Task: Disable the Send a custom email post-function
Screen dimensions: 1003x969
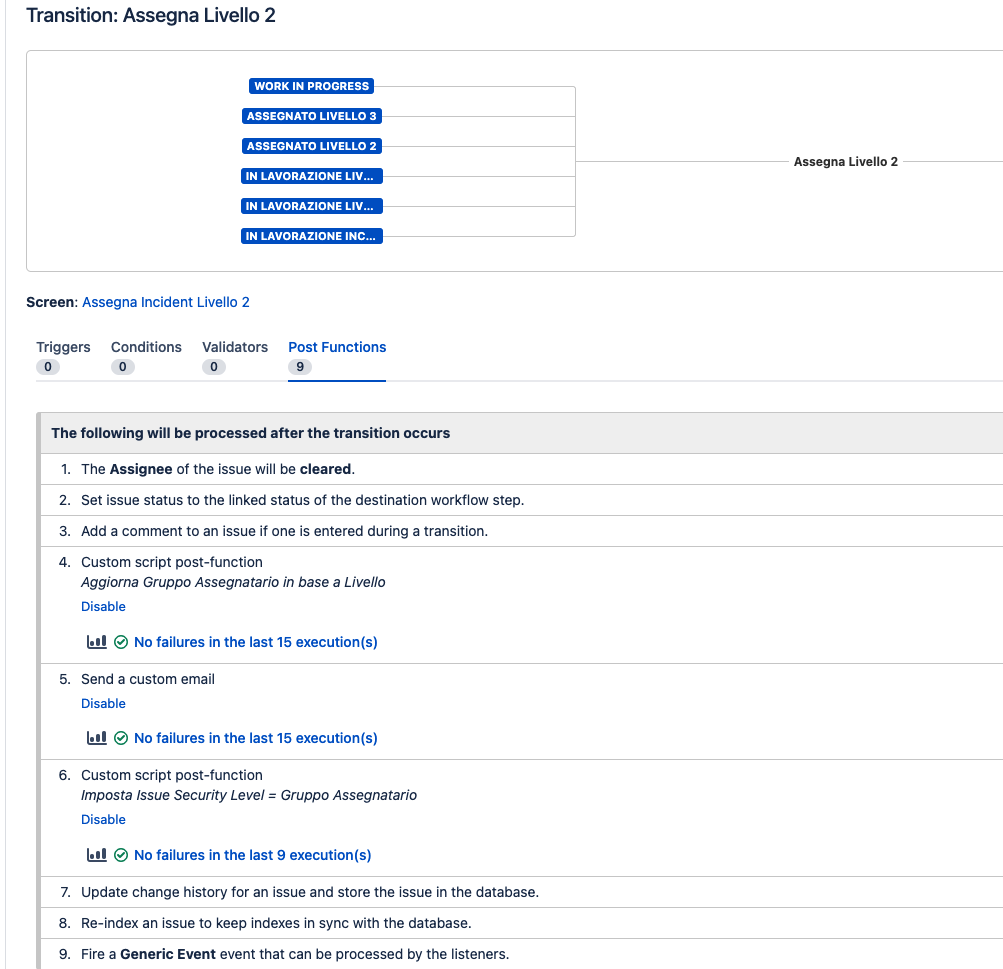Action: click(x=103, y=703)
